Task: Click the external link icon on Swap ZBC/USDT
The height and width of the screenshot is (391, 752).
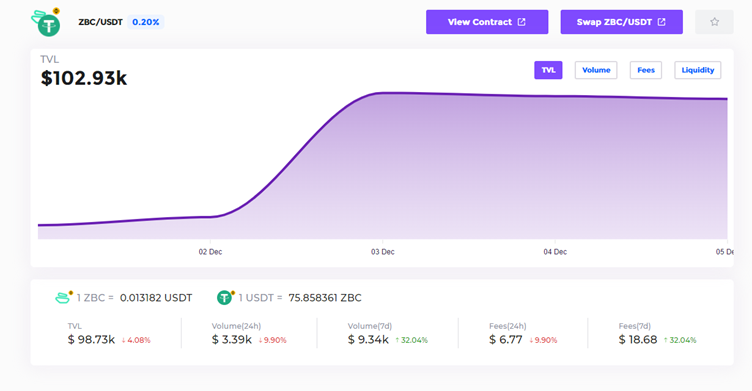Action: [661, 22]
